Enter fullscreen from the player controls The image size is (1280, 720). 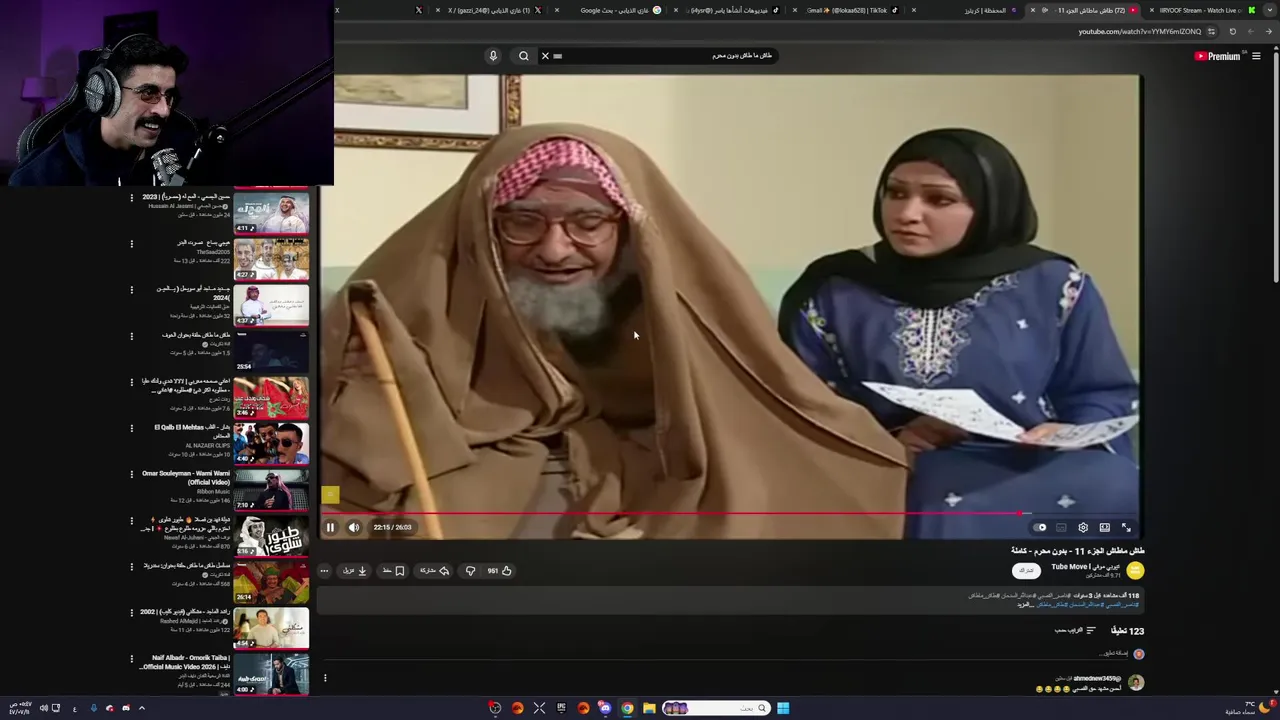[x=1126, y=527]
